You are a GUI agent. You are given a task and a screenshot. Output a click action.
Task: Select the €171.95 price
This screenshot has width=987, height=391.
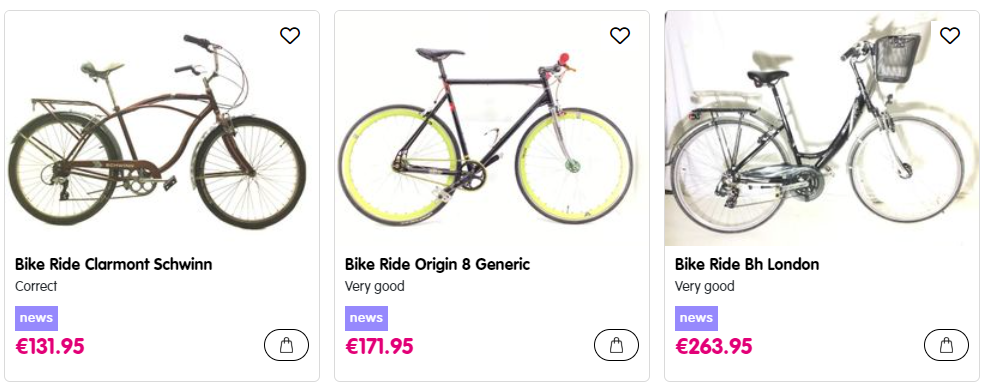point(380,346)
